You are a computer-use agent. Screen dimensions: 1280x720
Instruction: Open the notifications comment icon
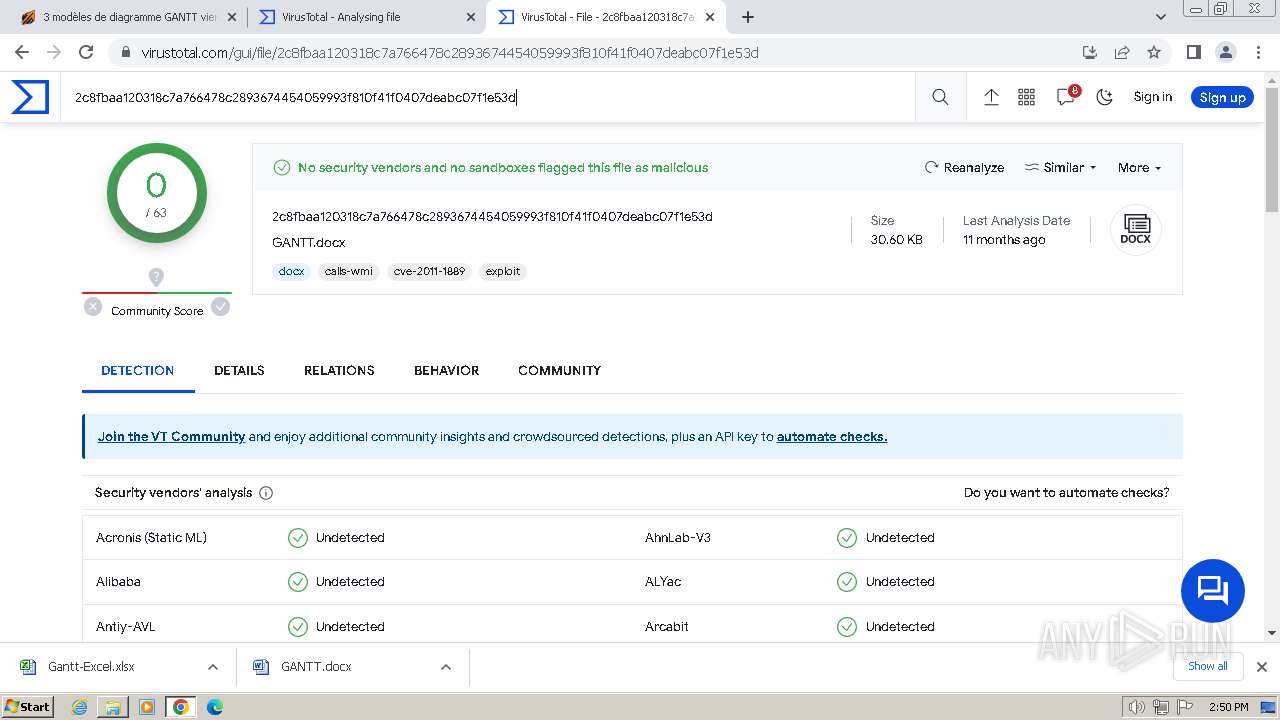1065,97
